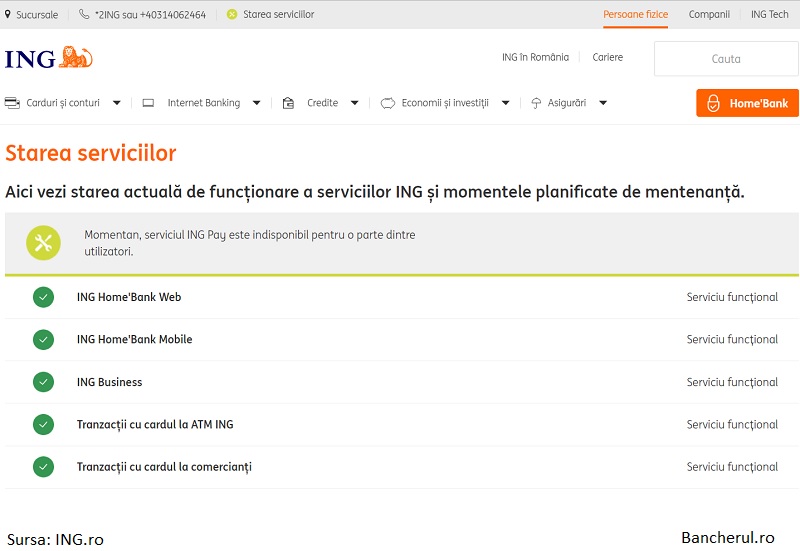
Task: Select the ING Business row label
Action: pyautogui.click(x=109, y=382)
